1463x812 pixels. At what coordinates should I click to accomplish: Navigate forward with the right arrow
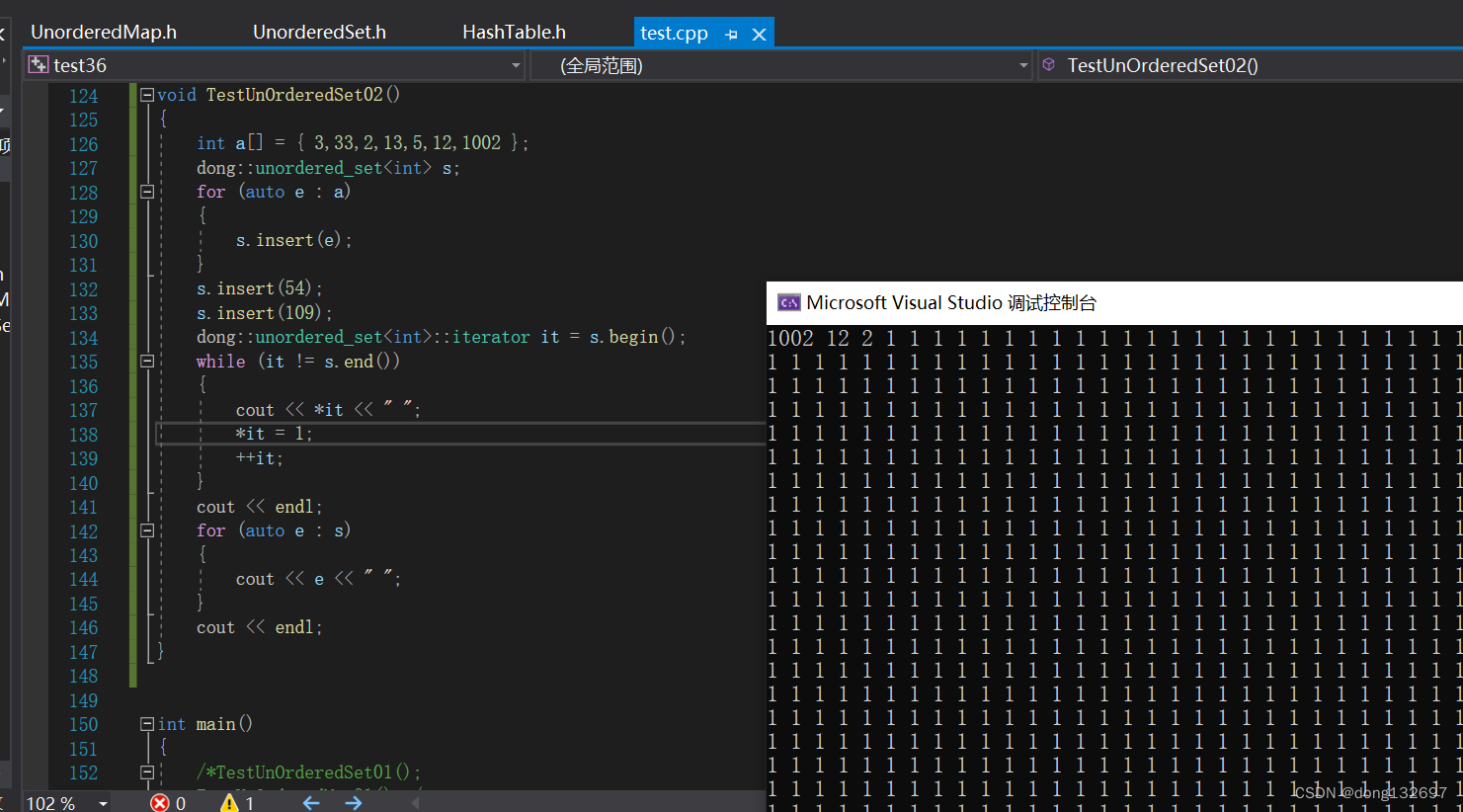click(354, 803)
